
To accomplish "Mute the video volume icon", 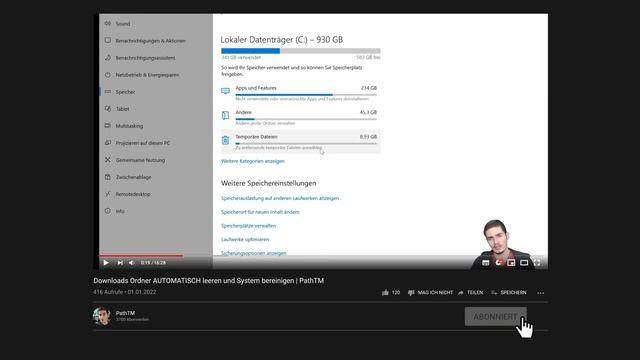I will point(131,263).
